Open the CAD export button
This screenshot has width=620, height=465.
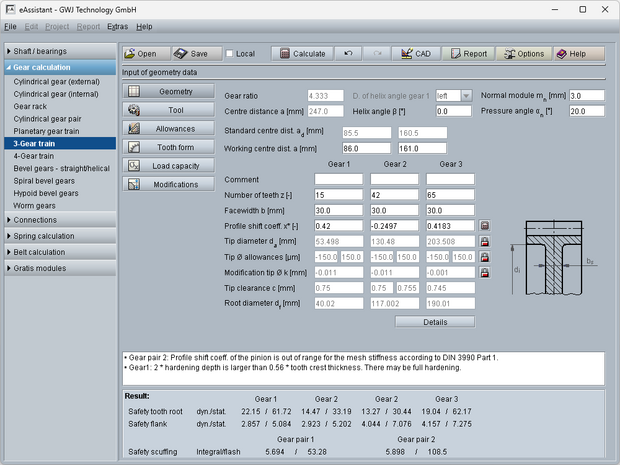415,53
